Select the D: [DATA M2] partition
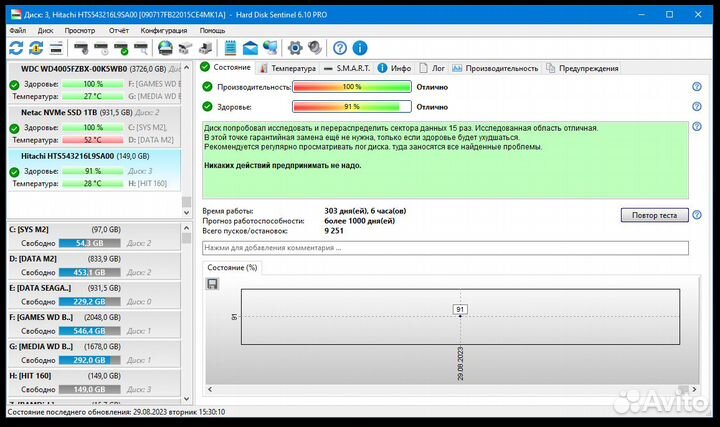The height and width of the screenshot is (427, 720). point(95,265)
